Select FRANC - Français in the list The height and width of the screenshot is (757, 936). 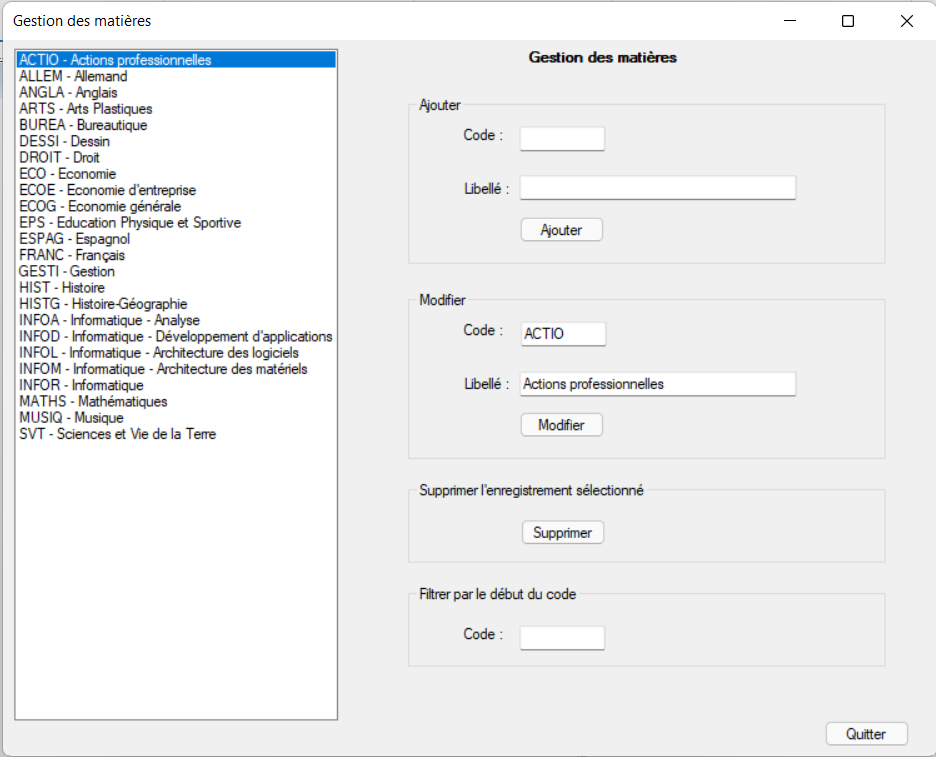[72, 255]
